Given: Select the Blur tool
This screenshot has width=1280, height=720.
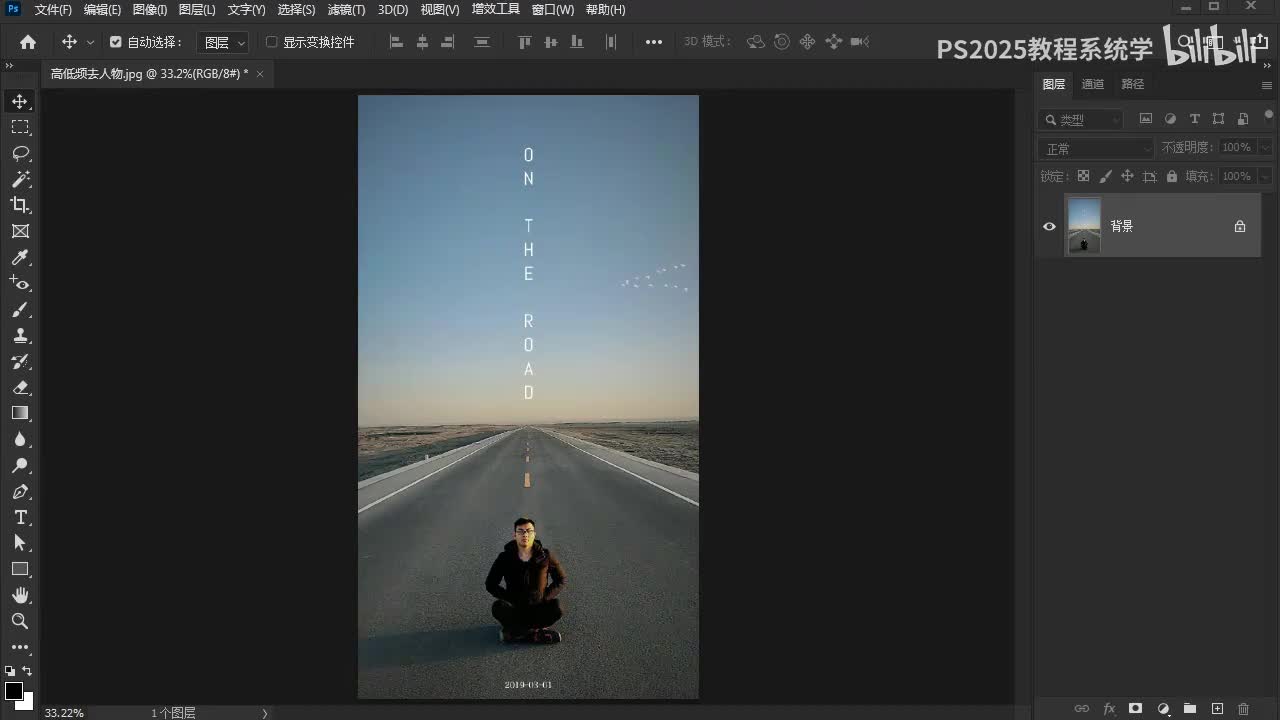Looking at the screenshot, I should click(20, 439).
